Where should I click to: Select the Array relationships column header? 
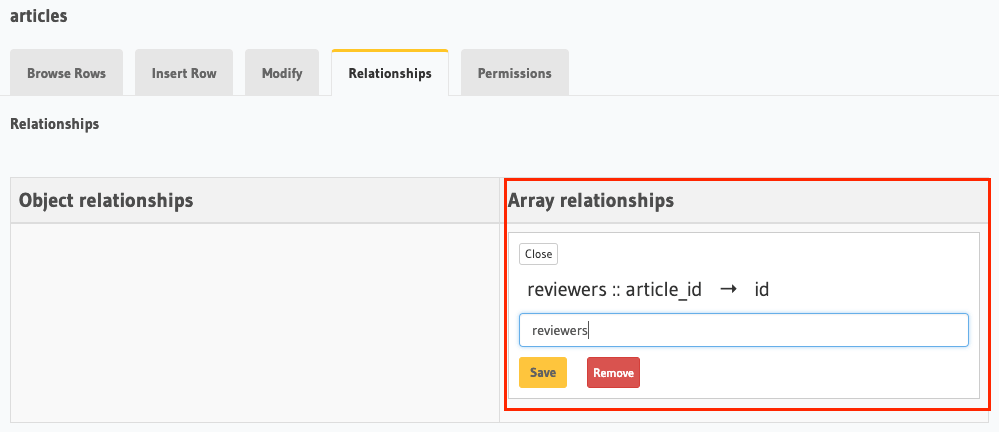(591, 201)
